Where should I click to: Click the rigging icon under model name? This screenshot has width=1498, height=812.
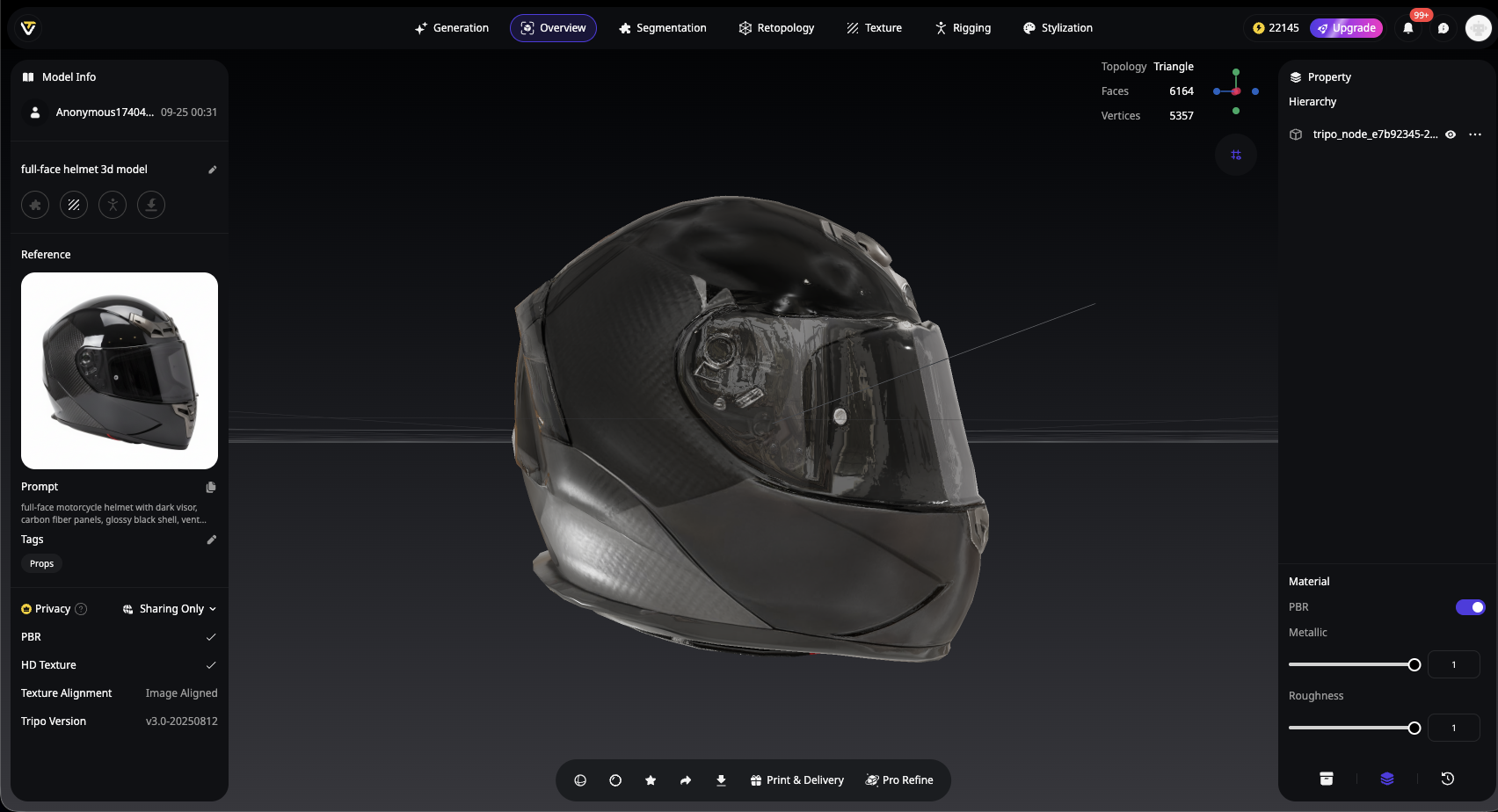113,205
